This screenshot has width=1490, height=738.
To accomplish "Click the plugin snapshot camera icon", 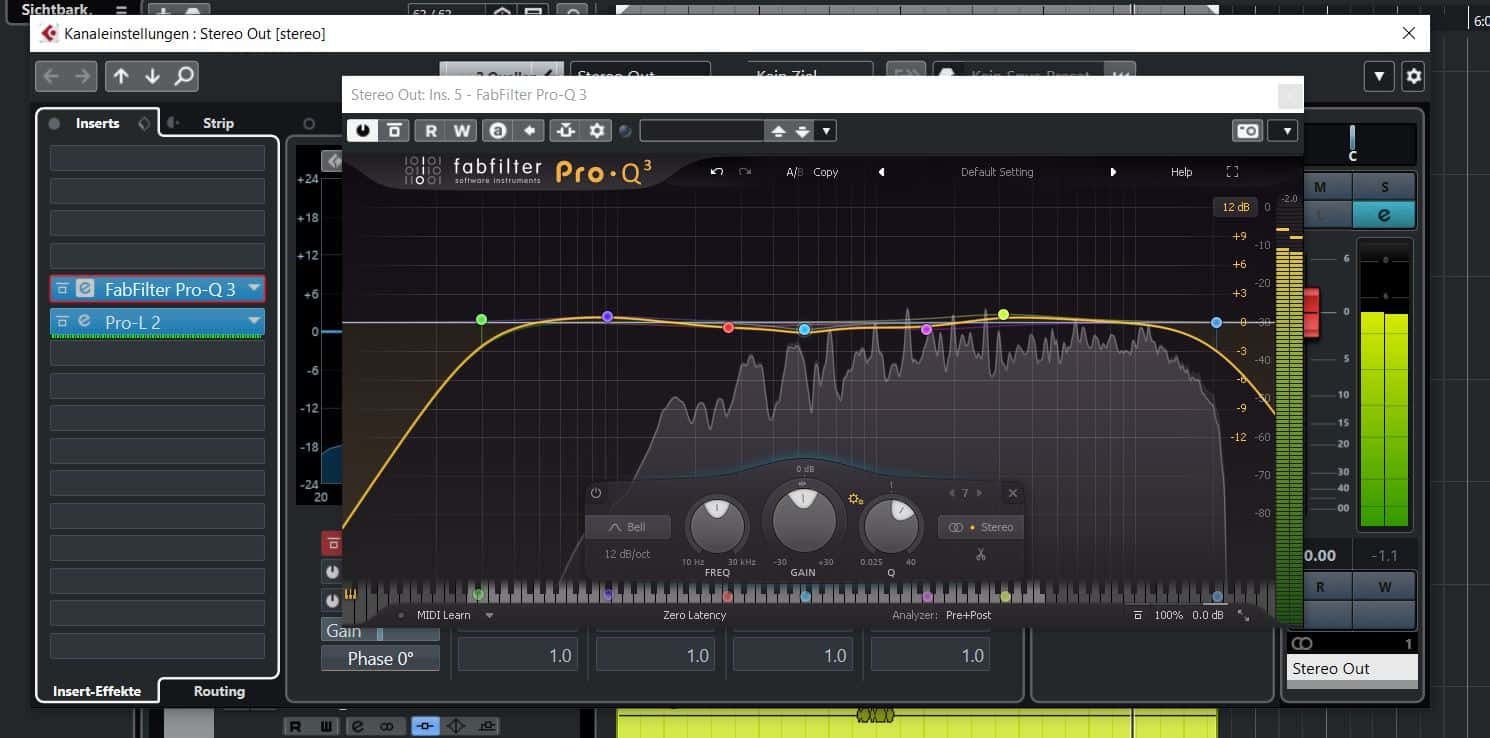I will (x=1247, y=130).
